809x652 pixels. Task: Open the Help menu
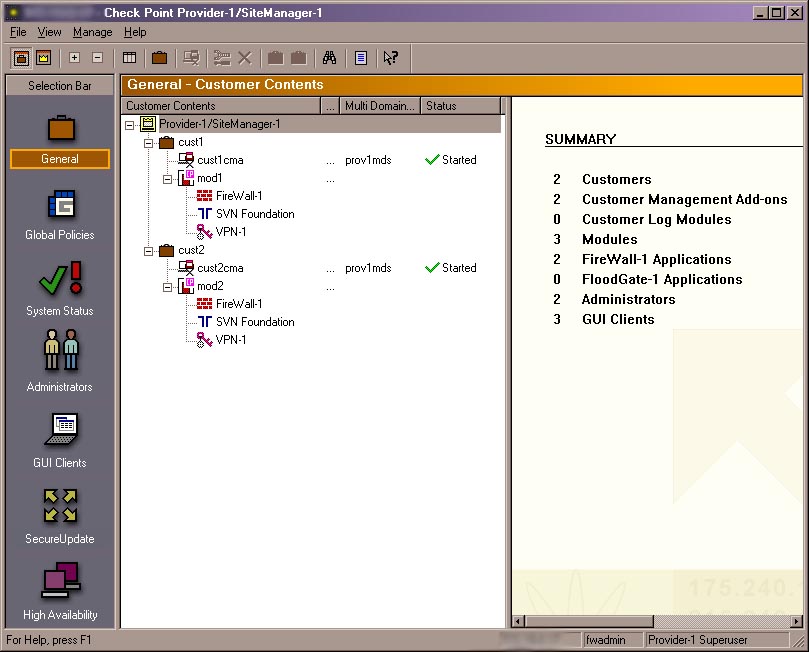[135, 32]
